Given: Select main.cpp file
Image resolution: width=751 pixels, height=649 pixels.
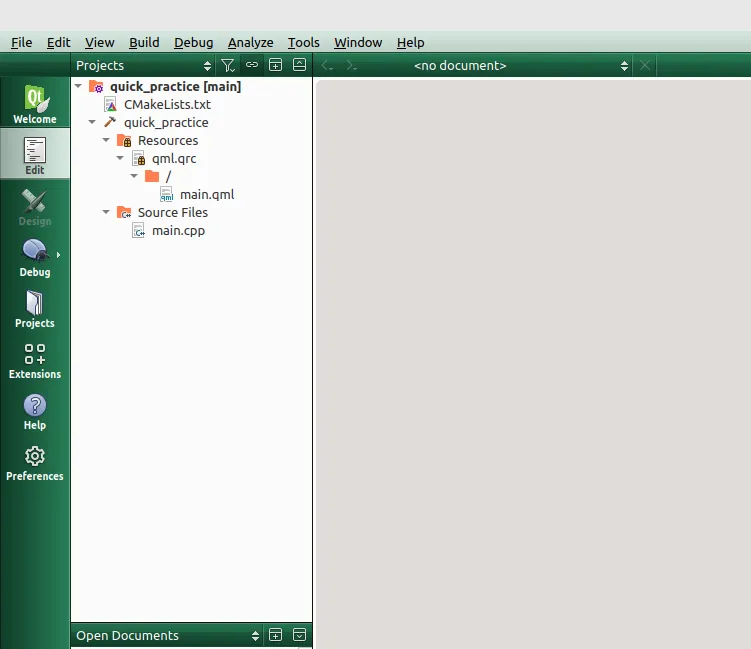Looking at the screenshot, I should [178, 230].
